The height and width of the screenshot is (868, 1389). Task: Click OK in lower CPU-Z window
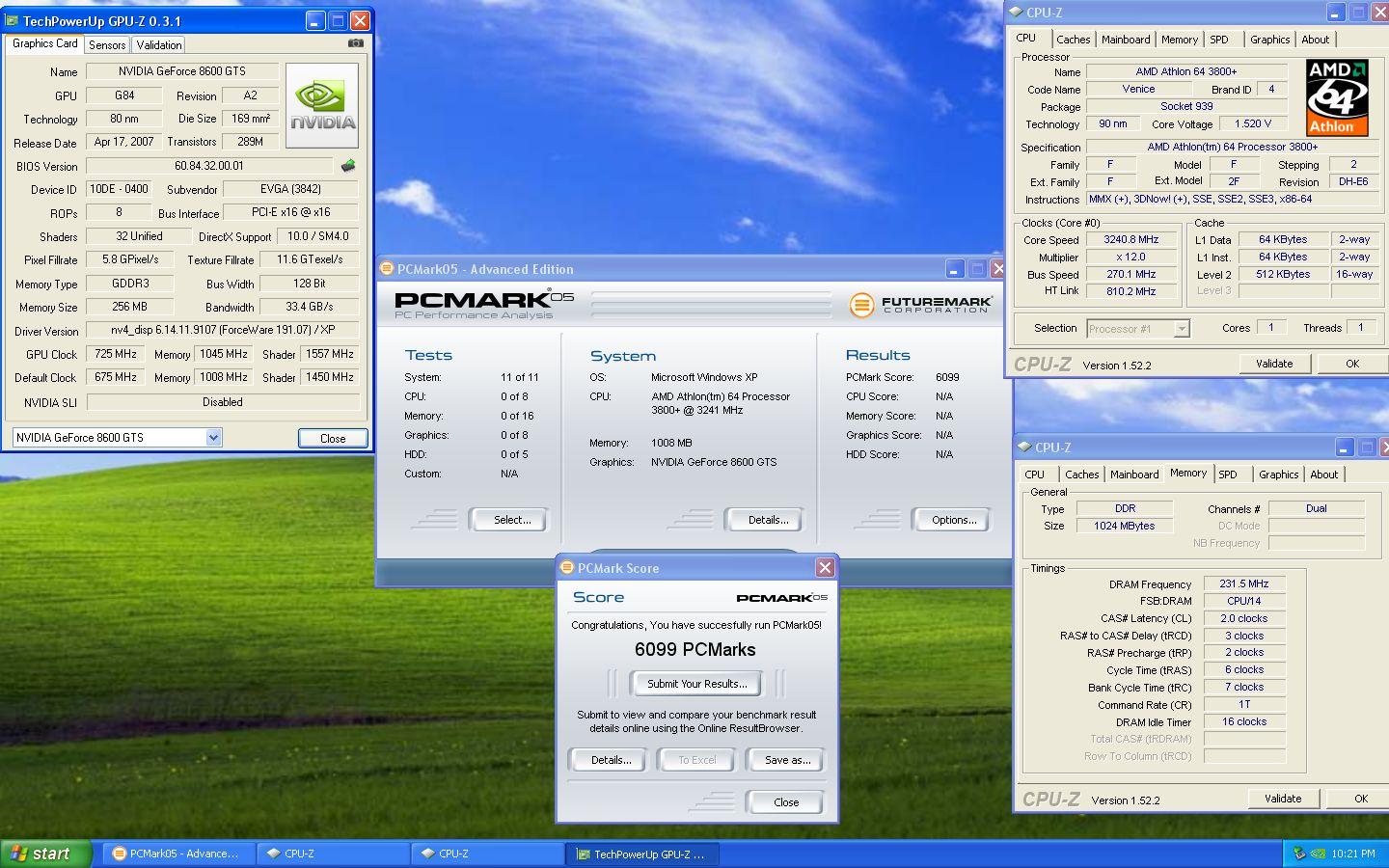1360,799
